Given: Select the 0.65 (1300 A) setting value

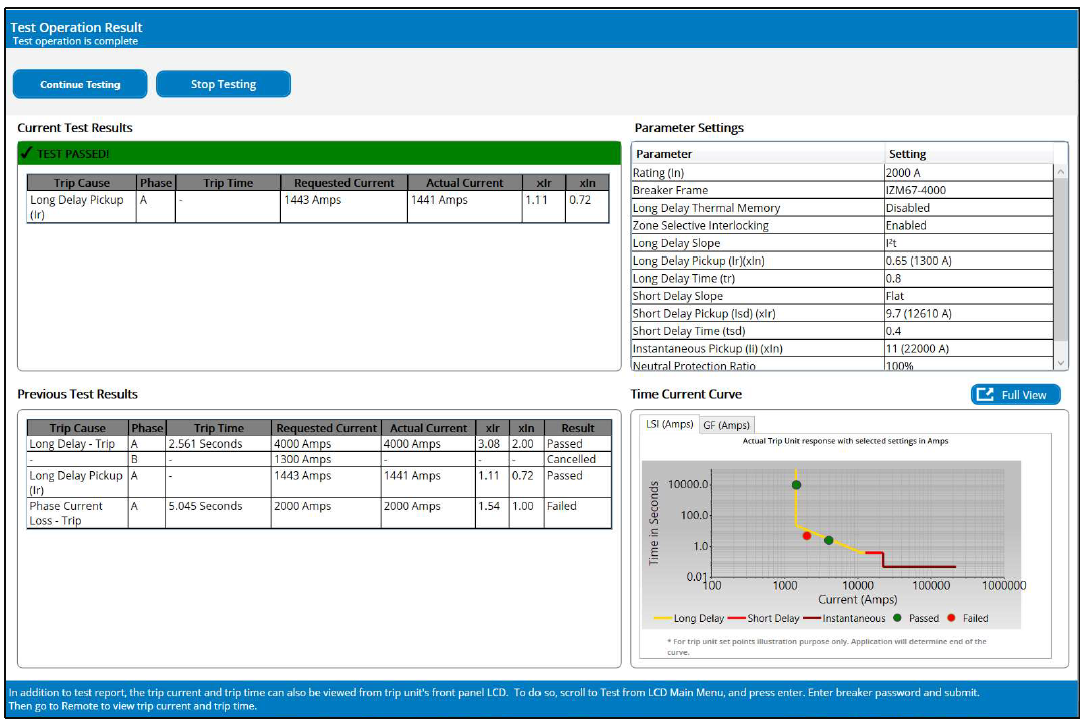Looking at the screenshot, I should click(919, 261).
